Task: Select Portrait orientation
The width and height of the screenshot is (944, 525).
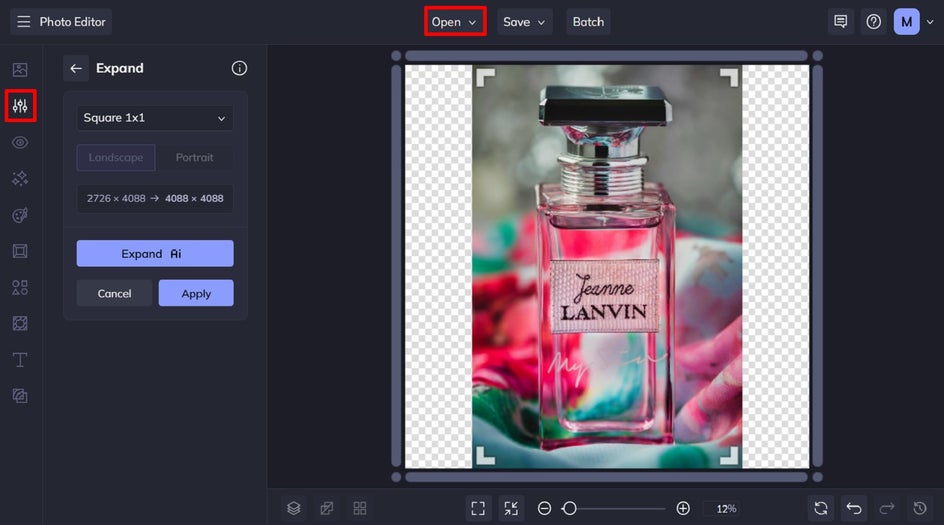Action: [x=194, y=157]
